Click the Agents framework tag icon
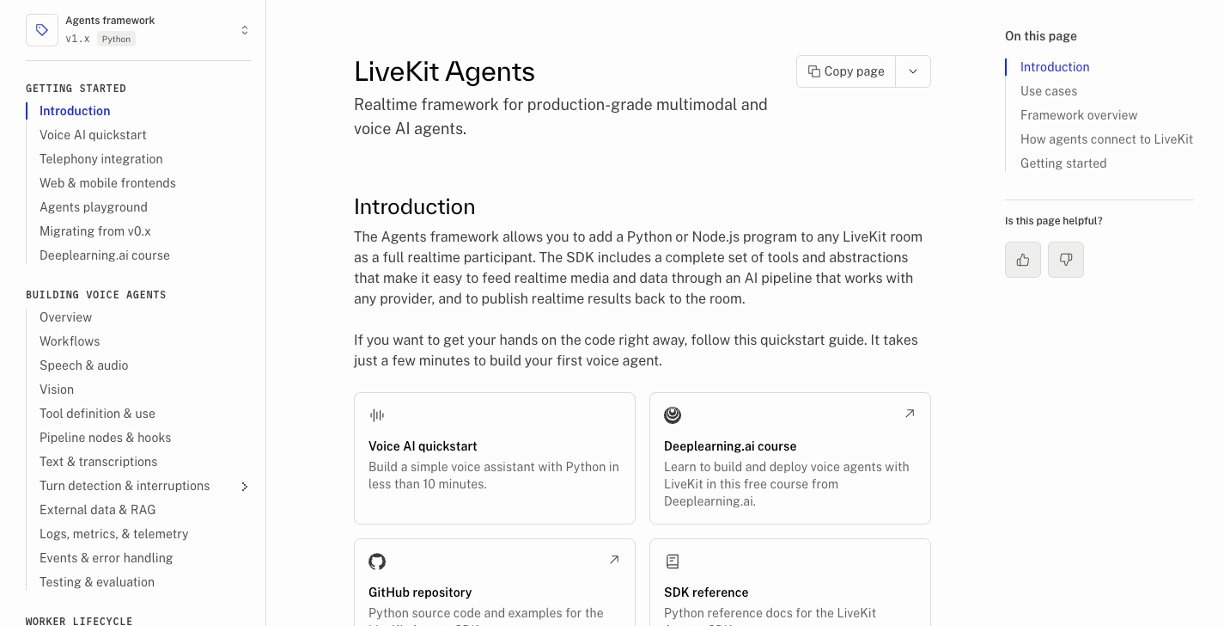The height and width of the screenshot is (626, 1224). click(x=42, y=30)
